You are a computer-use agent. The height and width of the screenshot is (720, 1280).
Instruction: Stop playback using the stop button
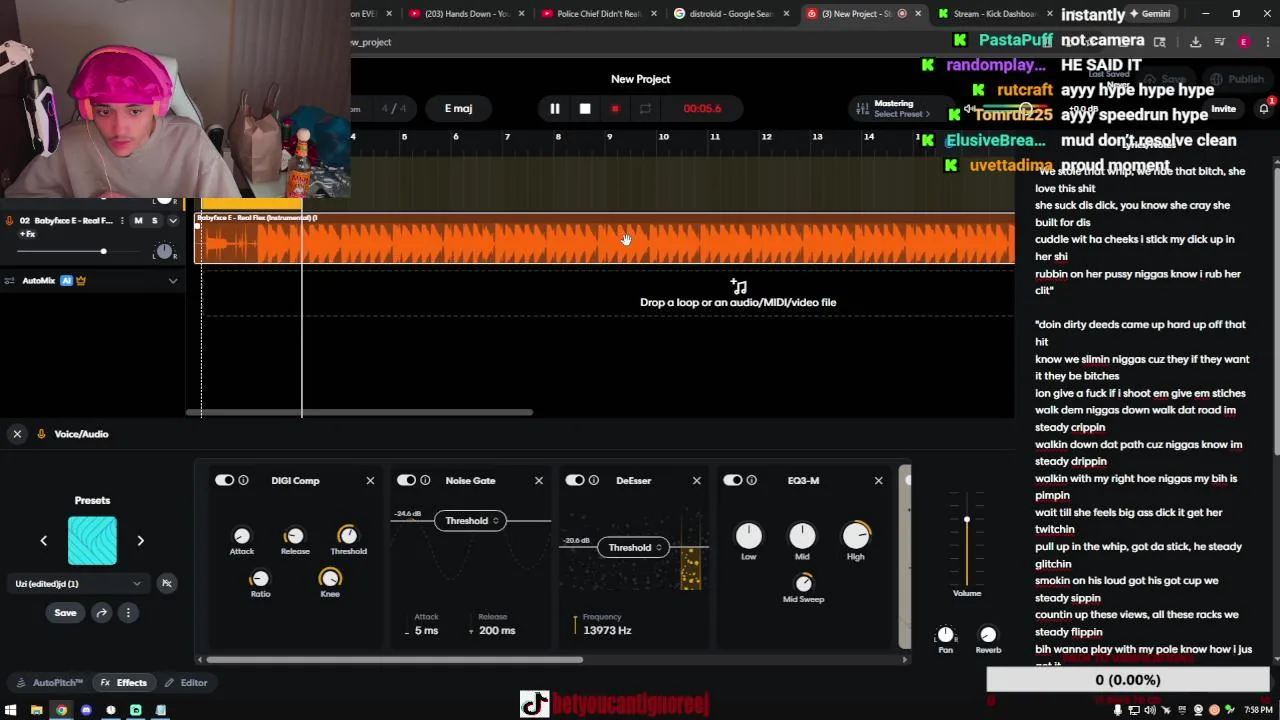pos(585,108)
